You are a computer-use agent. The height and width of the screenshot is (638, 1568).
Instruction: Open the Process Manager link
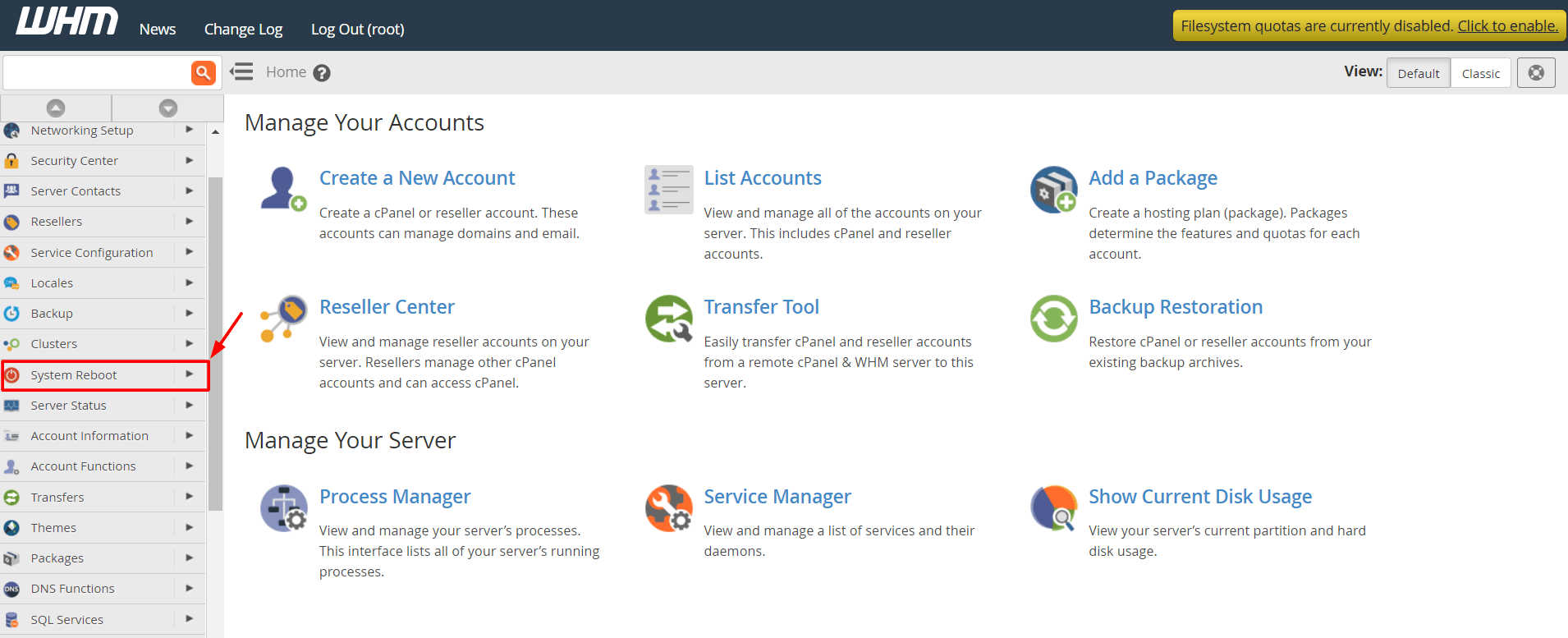(395, 497)
